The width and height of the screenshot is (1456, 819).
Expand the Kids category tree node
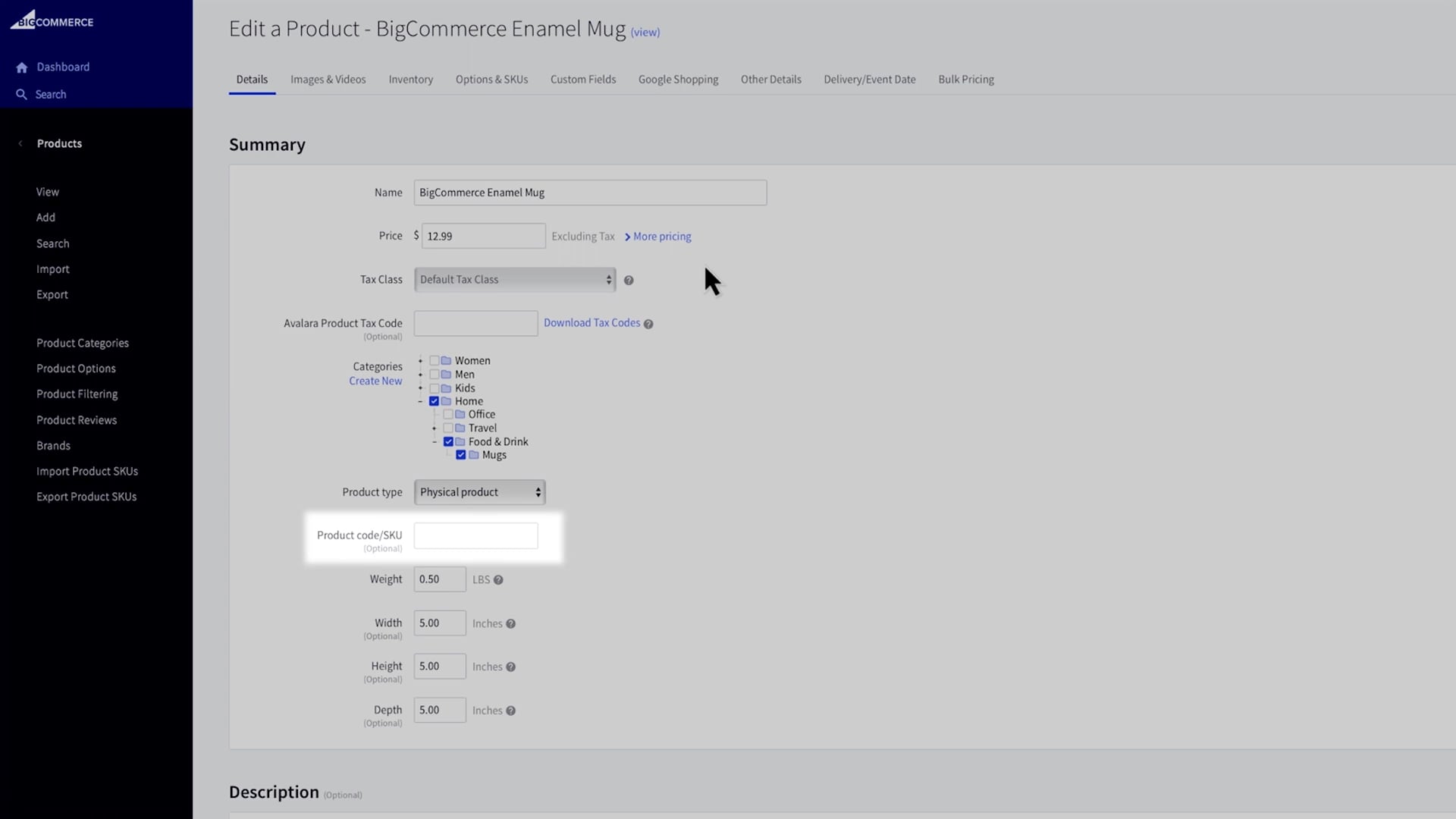[x=420, y=388]
